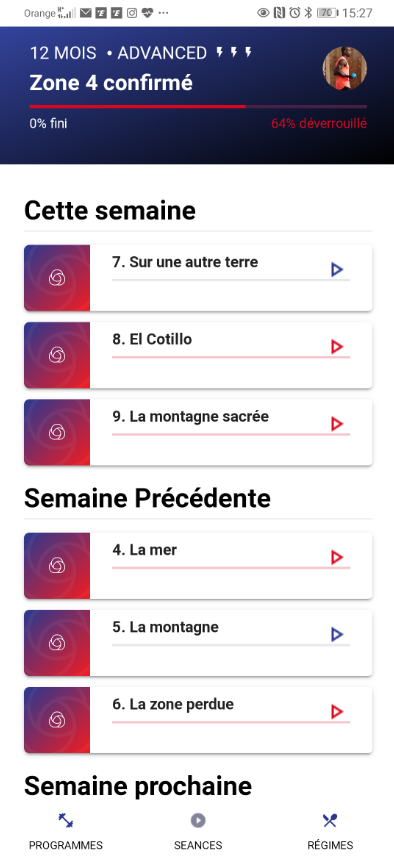This screenshot has height=858, width=394.
Task: Start La montagne sacrée with its play icon
Action: 337,424
